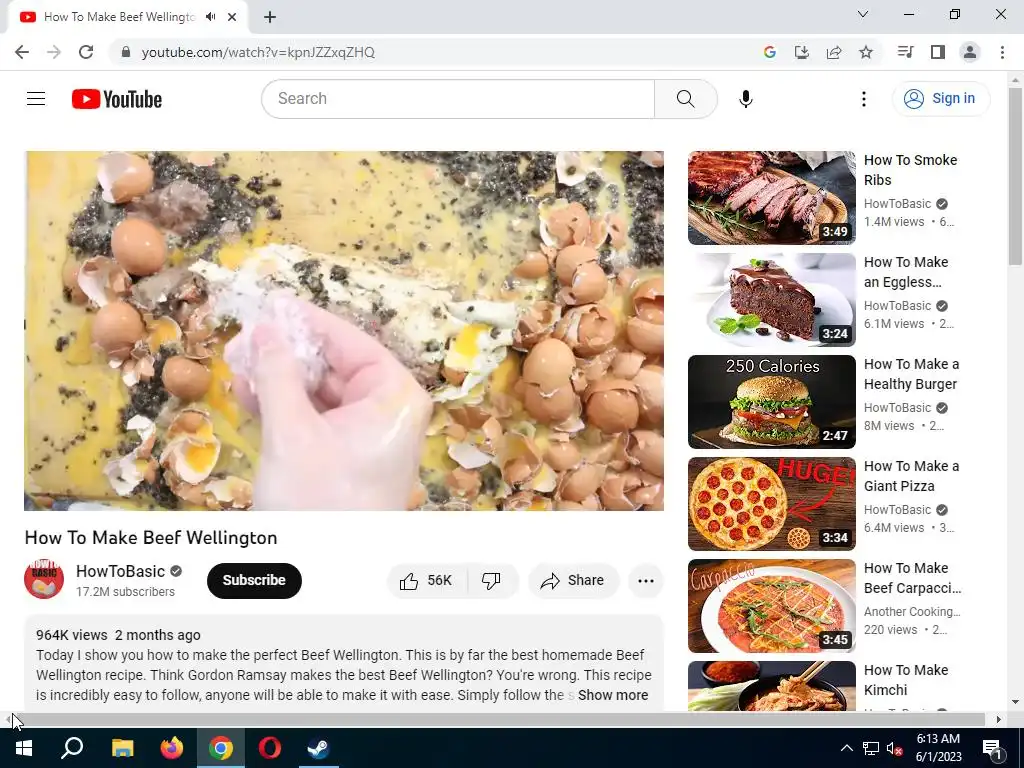
Task: Open File Explorer from taskbar
Action: click(122, 748)
